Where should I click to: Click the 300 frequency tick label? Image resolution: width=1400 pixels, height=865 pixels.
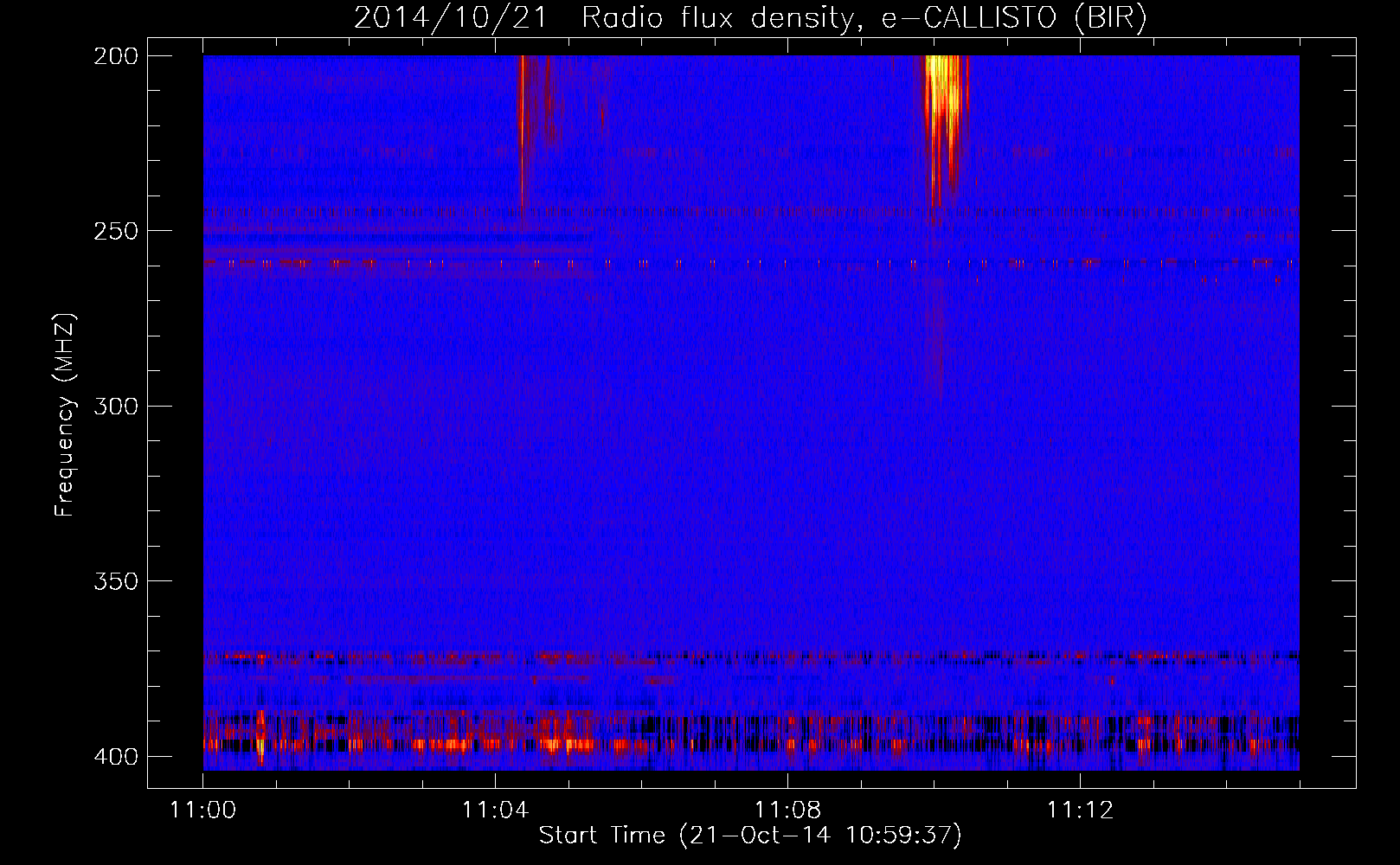click(x=116, y=406)
